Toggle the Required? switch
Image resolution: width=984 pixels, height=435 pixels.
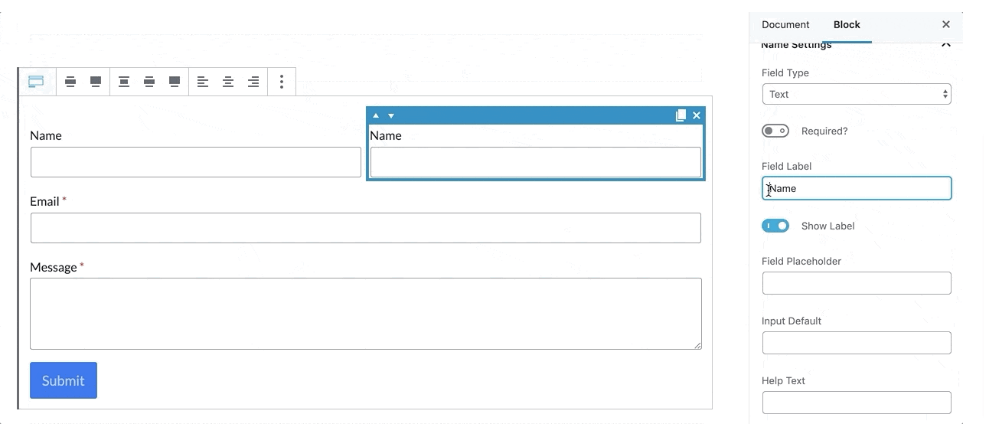click(775, 131)
